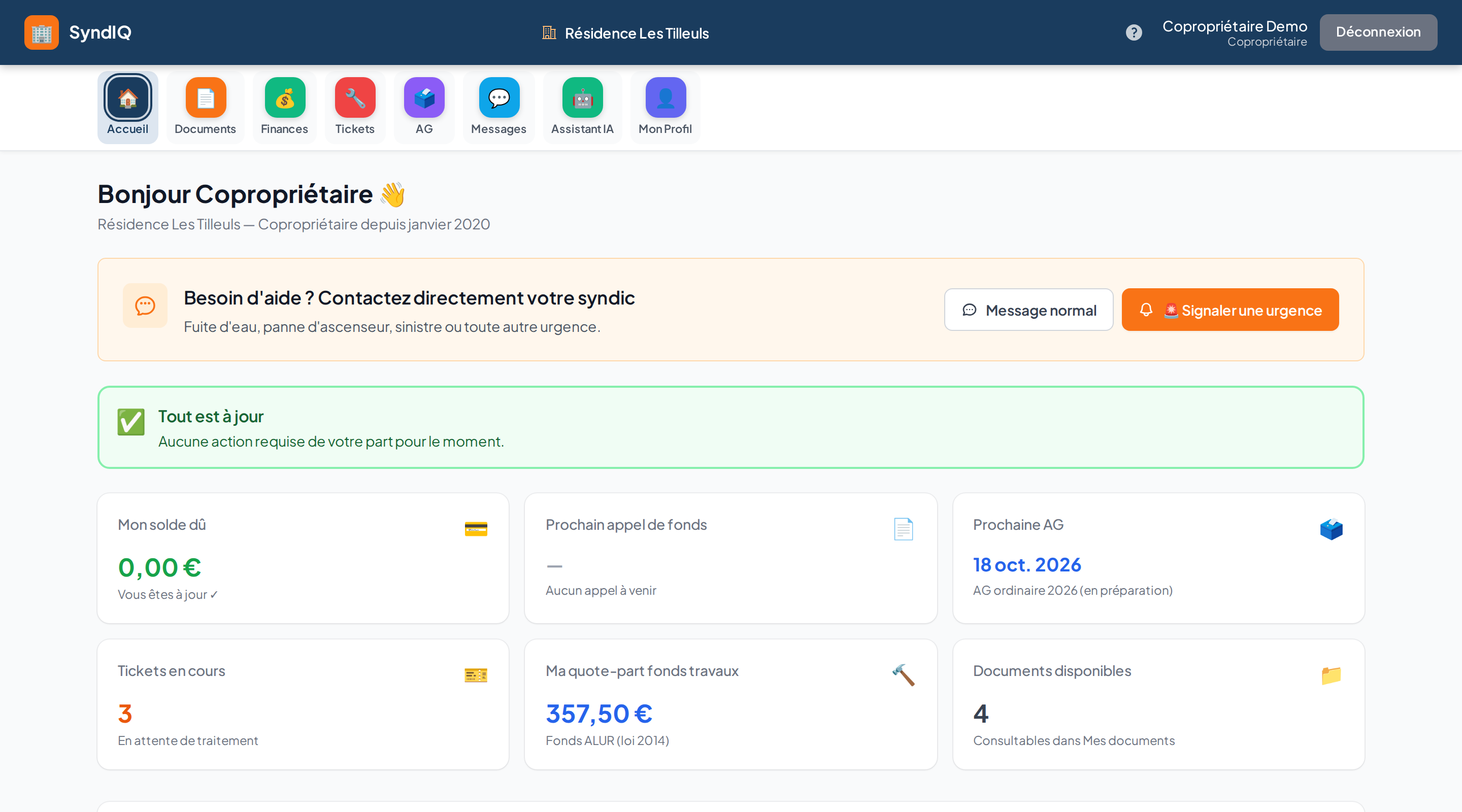Go to the Finances tab label
1462x812 pixels.
point(284,129)
